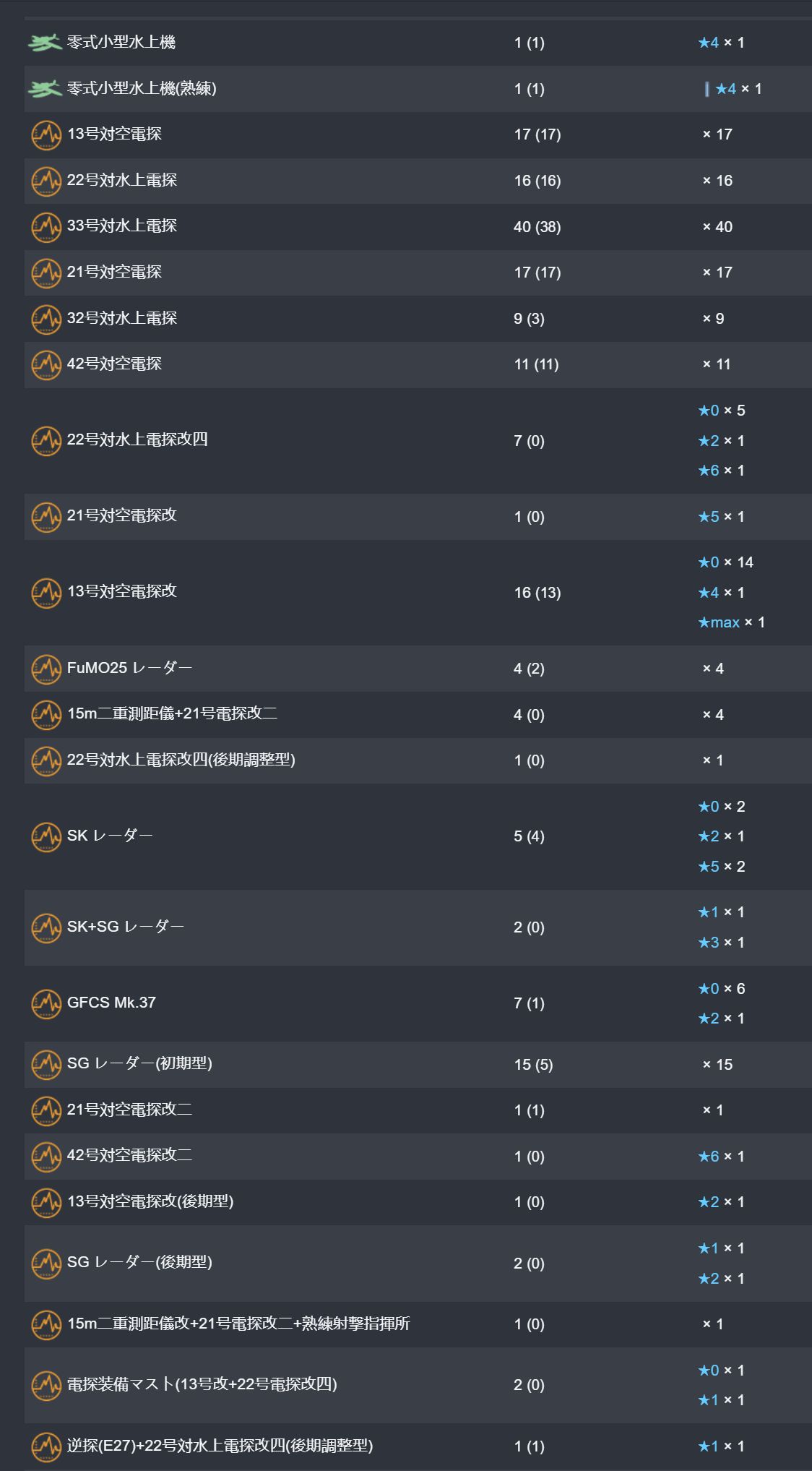Click the ★max × 1 entry for 13号対空電探改

[731, 622]
